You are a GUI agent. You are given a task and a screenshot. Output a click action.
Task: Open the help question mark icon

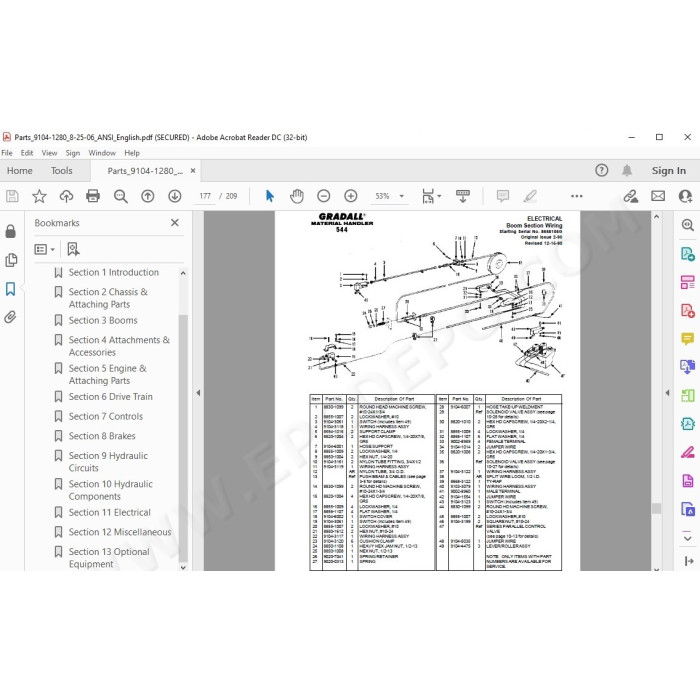[x=601, y=170]
